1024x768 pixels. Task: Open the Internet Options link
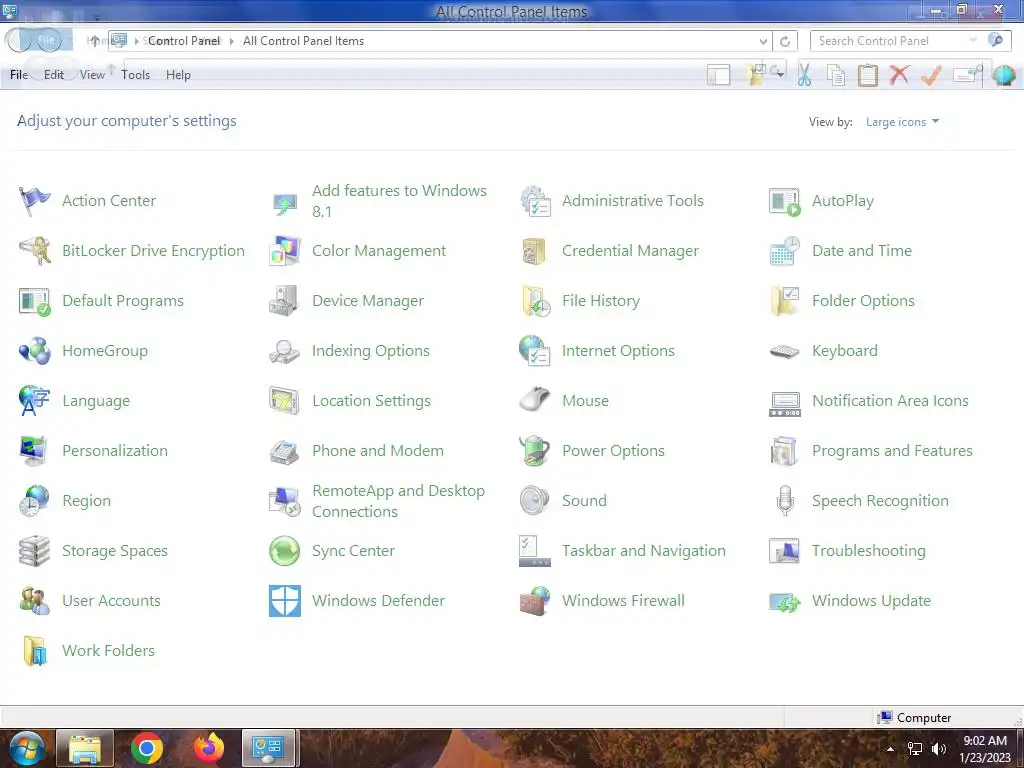618,351
